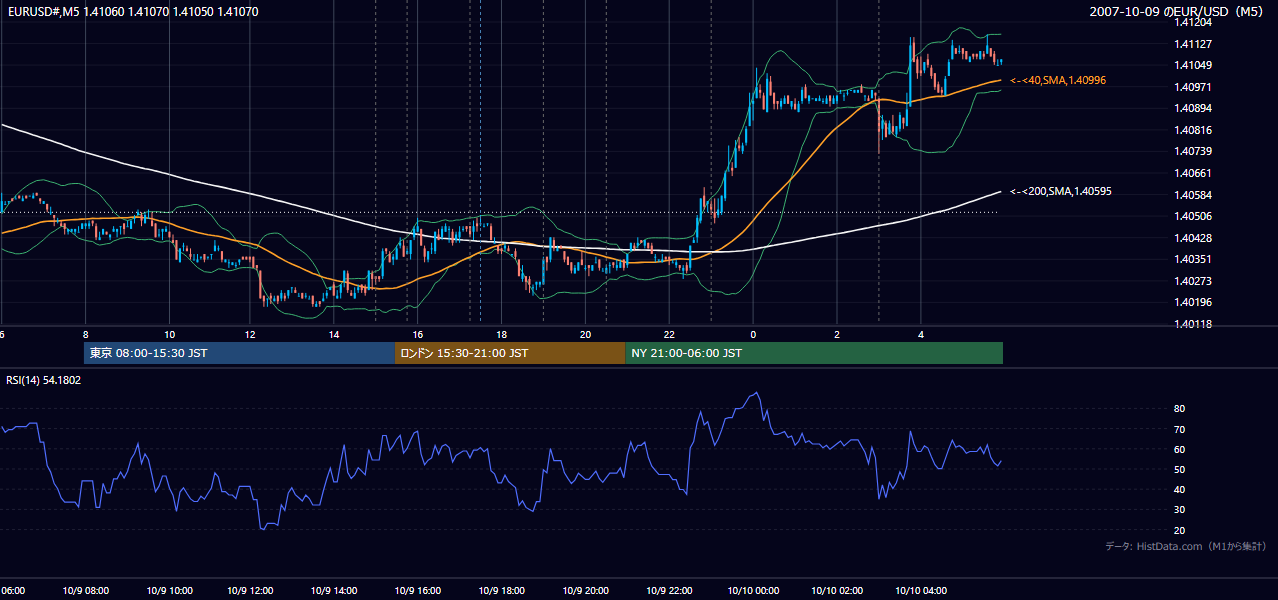Click the RSI 70 level label

[1180, 429]
